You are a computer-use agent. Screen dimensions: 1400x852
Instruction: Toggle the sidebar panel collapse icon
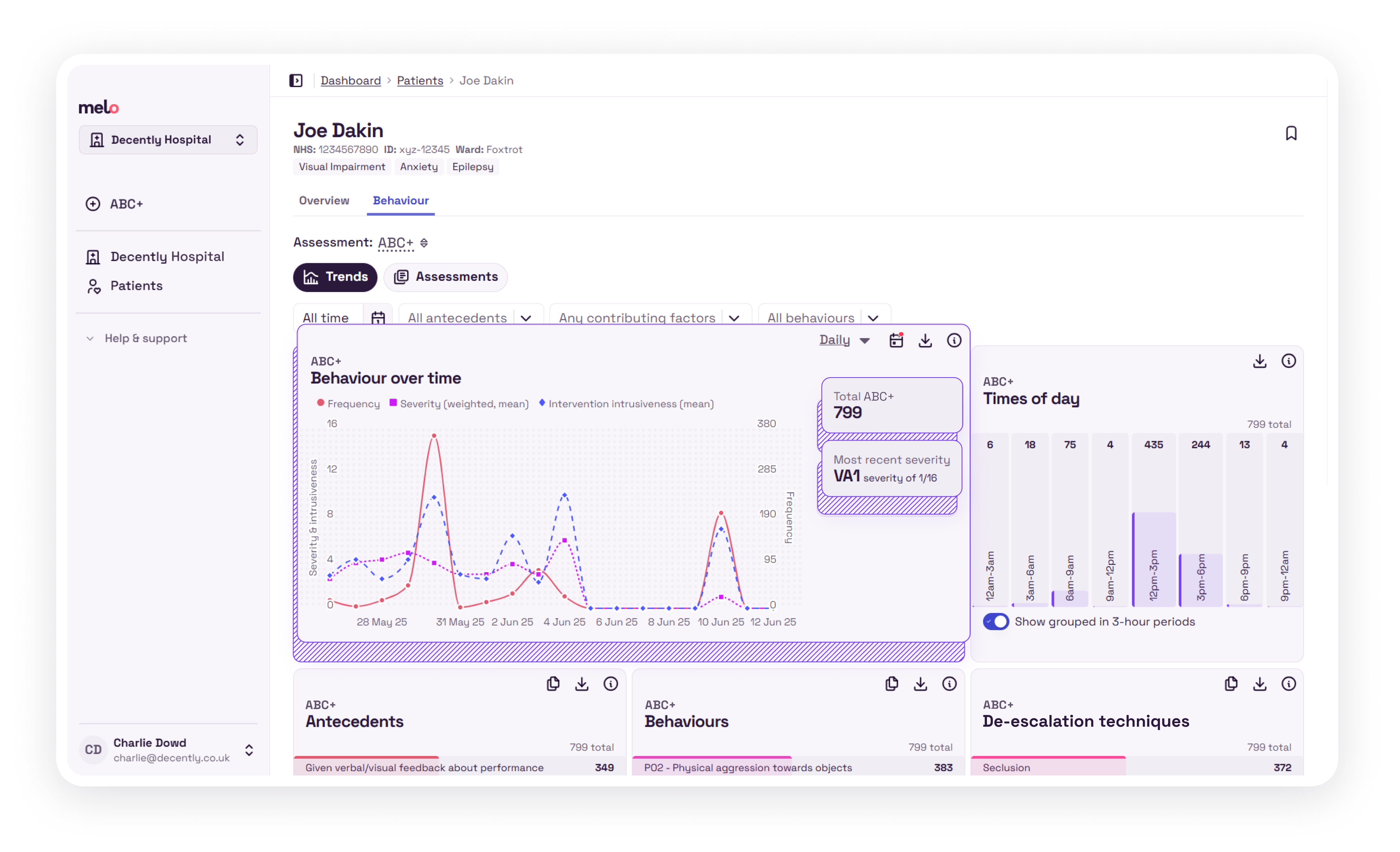(296, 81)
